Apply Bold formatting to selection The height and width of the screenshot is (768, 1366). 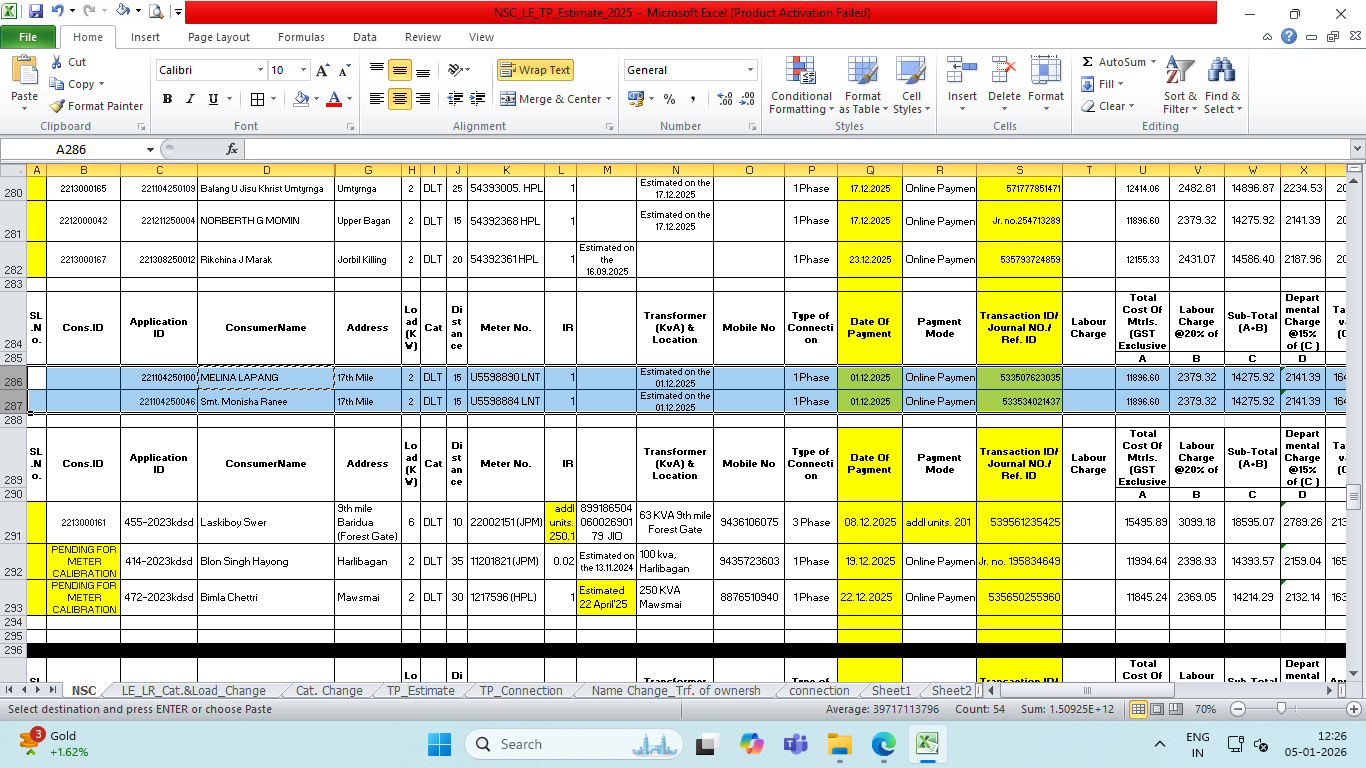167,99
